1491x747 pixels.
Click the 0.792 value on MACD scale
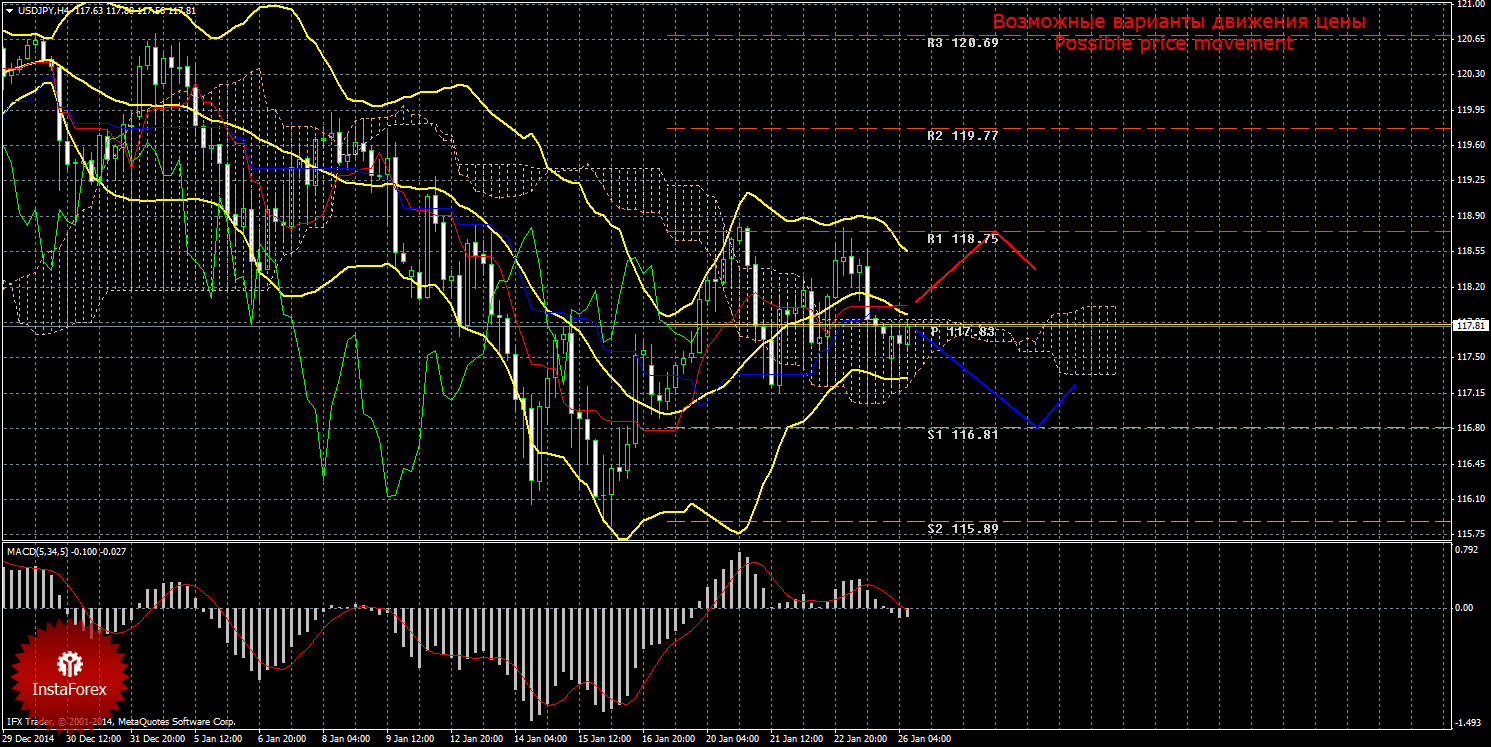pyautogui.click(x=1465, y=549)
